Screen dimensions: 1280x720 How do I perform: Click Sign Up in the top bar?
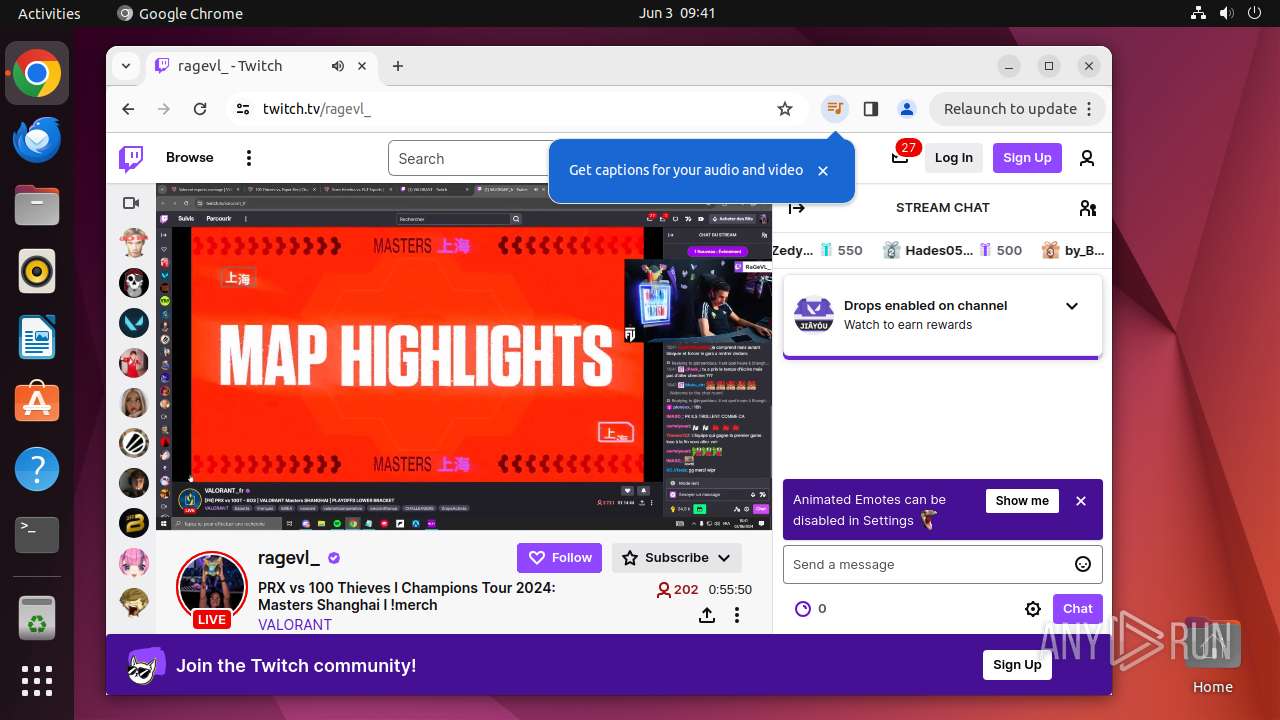(1027, 158)
